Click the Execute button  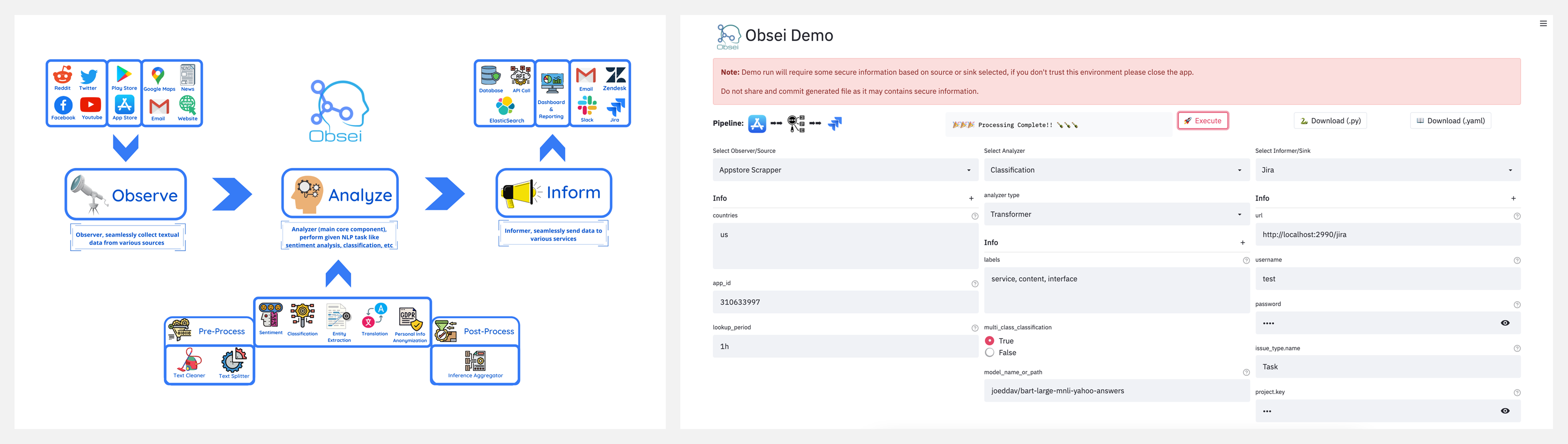pyautogui.click(x=1203, y=121)
